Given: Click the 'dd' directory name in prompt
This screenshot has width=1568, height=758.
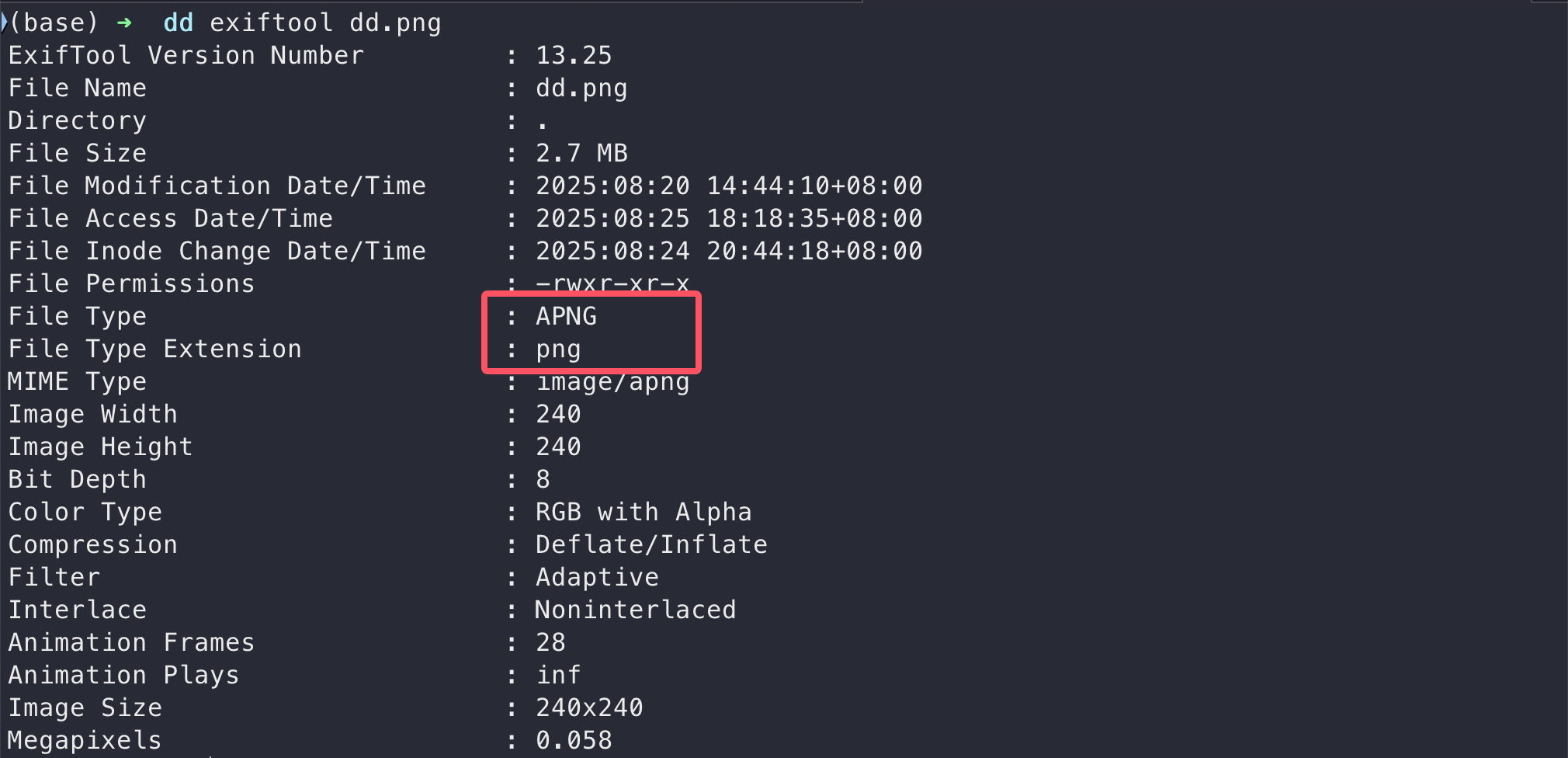Looking at the screenshot, I should (179, 23).
